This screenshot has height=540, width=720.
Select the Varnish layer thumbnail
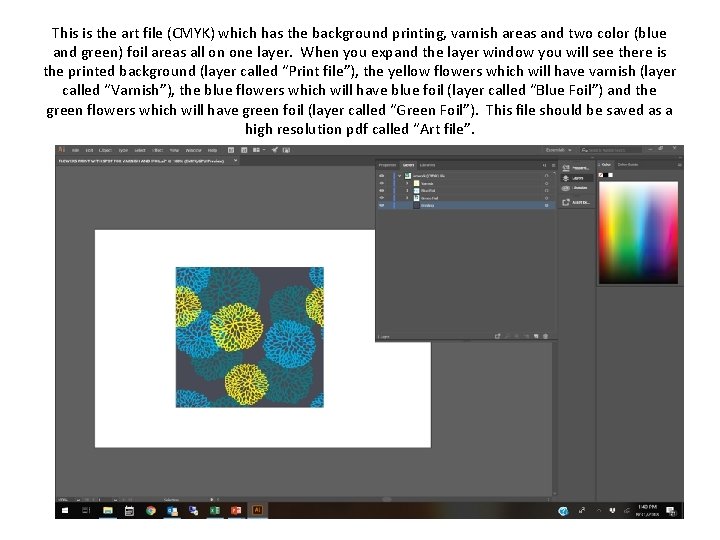point(416,183)
